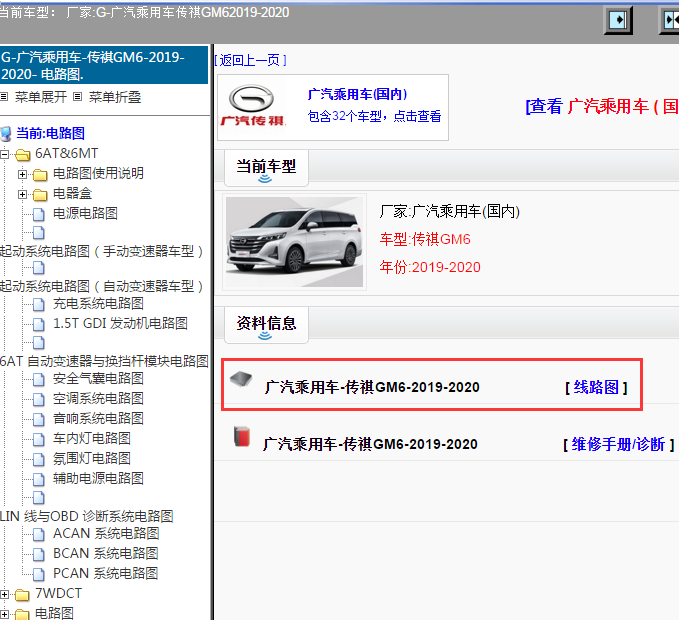The height and width of the screenshot is (620, 679).
Task: Open the 车内灯电路图 entry
Action: 92,438
